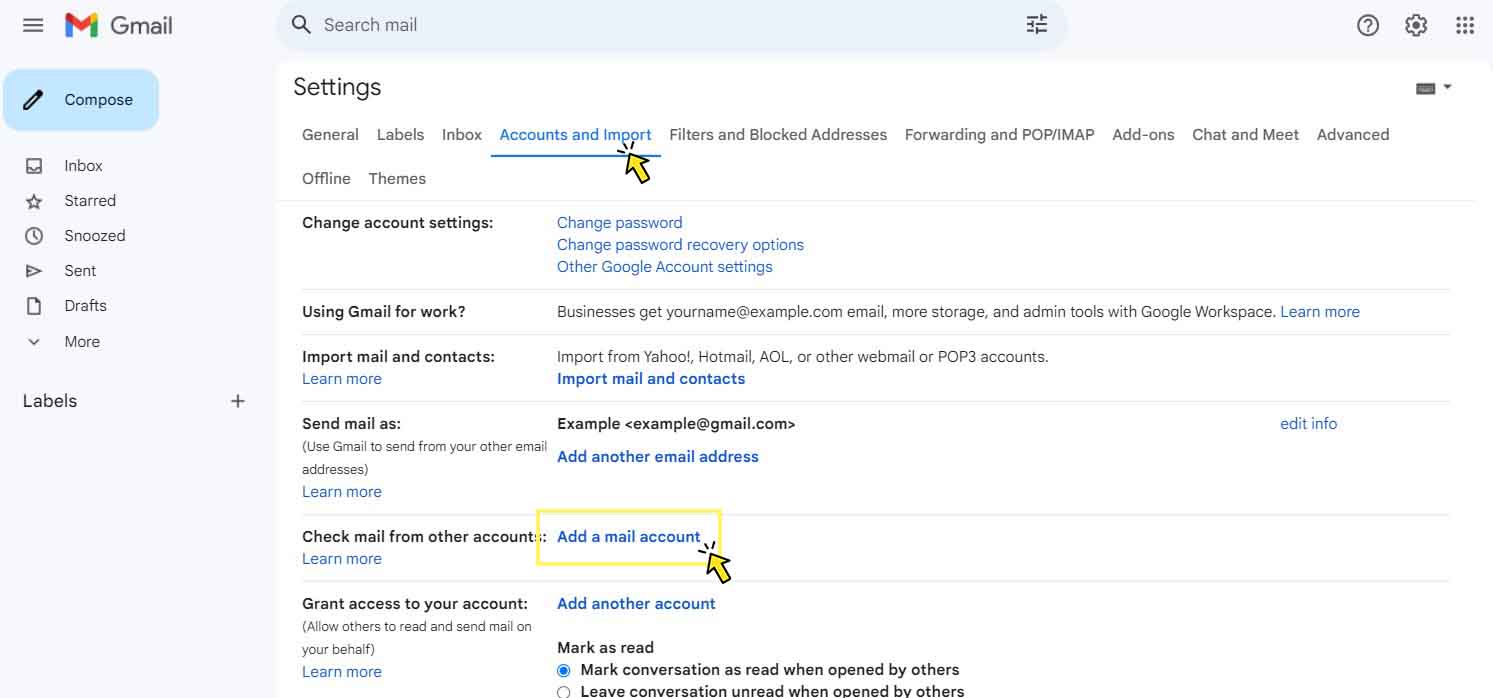Switch to Forwarding and POP/IMAP tab

pos(998,134)
